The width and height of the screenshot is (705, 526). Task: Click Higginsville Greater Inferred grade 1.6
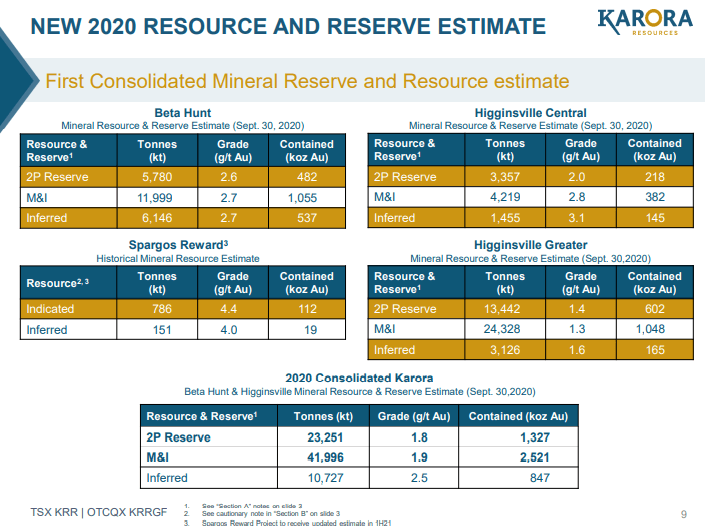click(x=576, y=350)
